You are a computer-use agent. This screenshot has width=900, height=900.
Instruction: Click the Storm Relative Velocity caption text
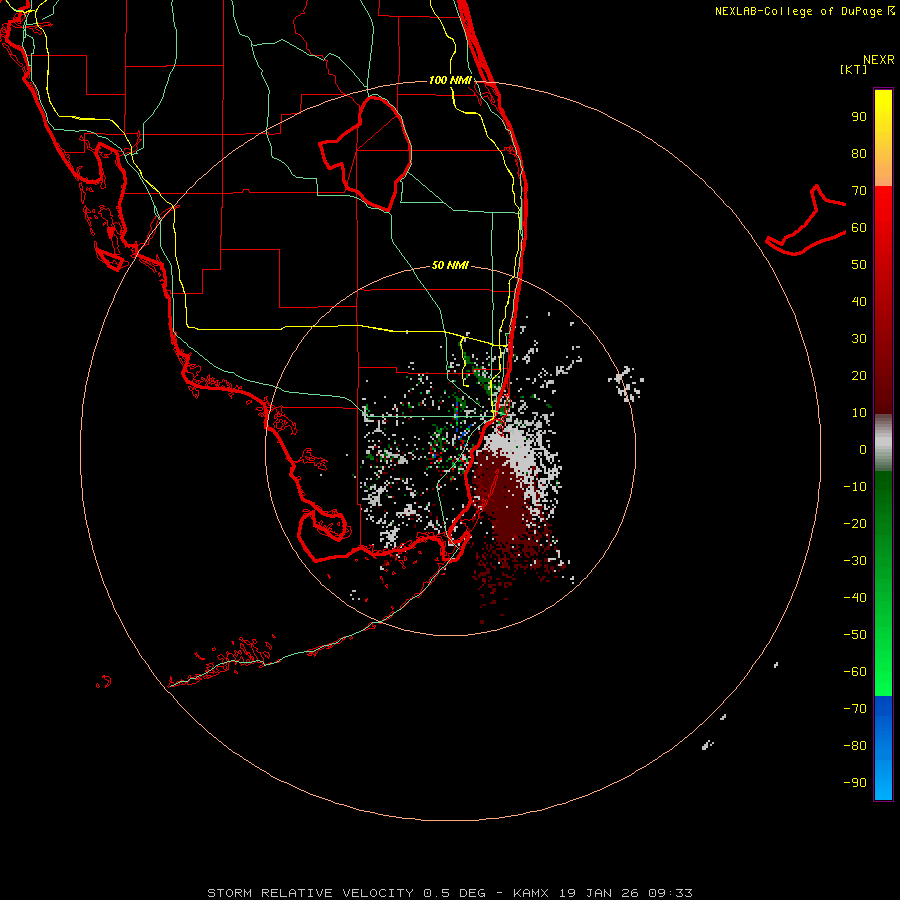[450, 893]
